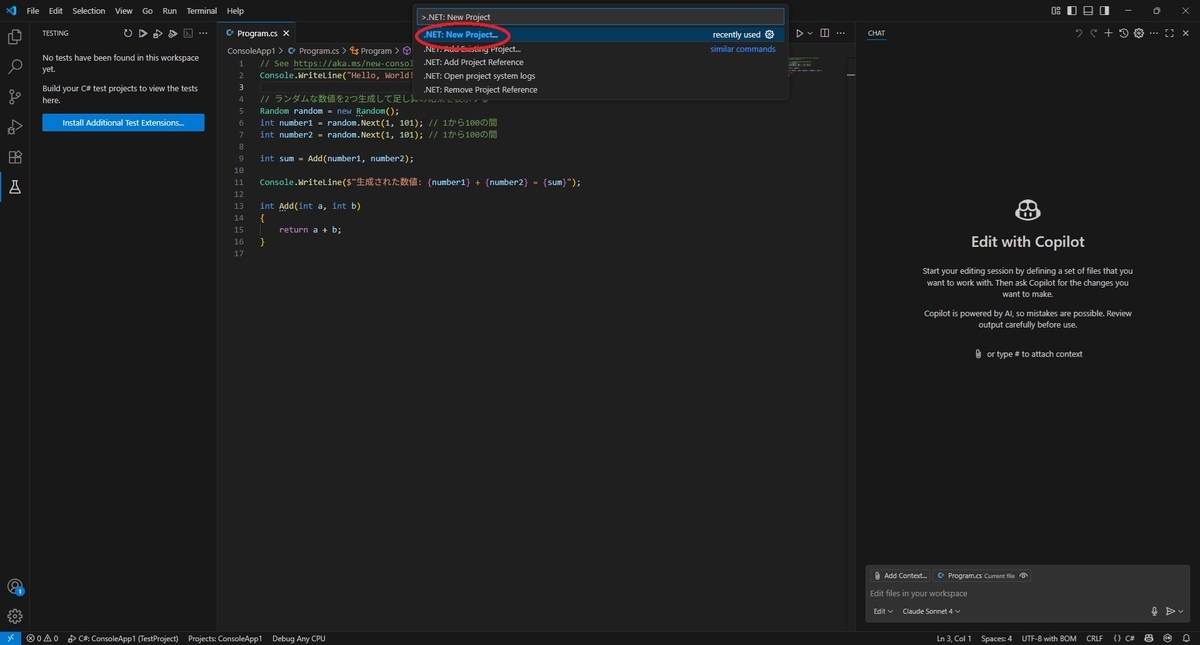Open the Search view in activity bar

[x=15, y=67]
